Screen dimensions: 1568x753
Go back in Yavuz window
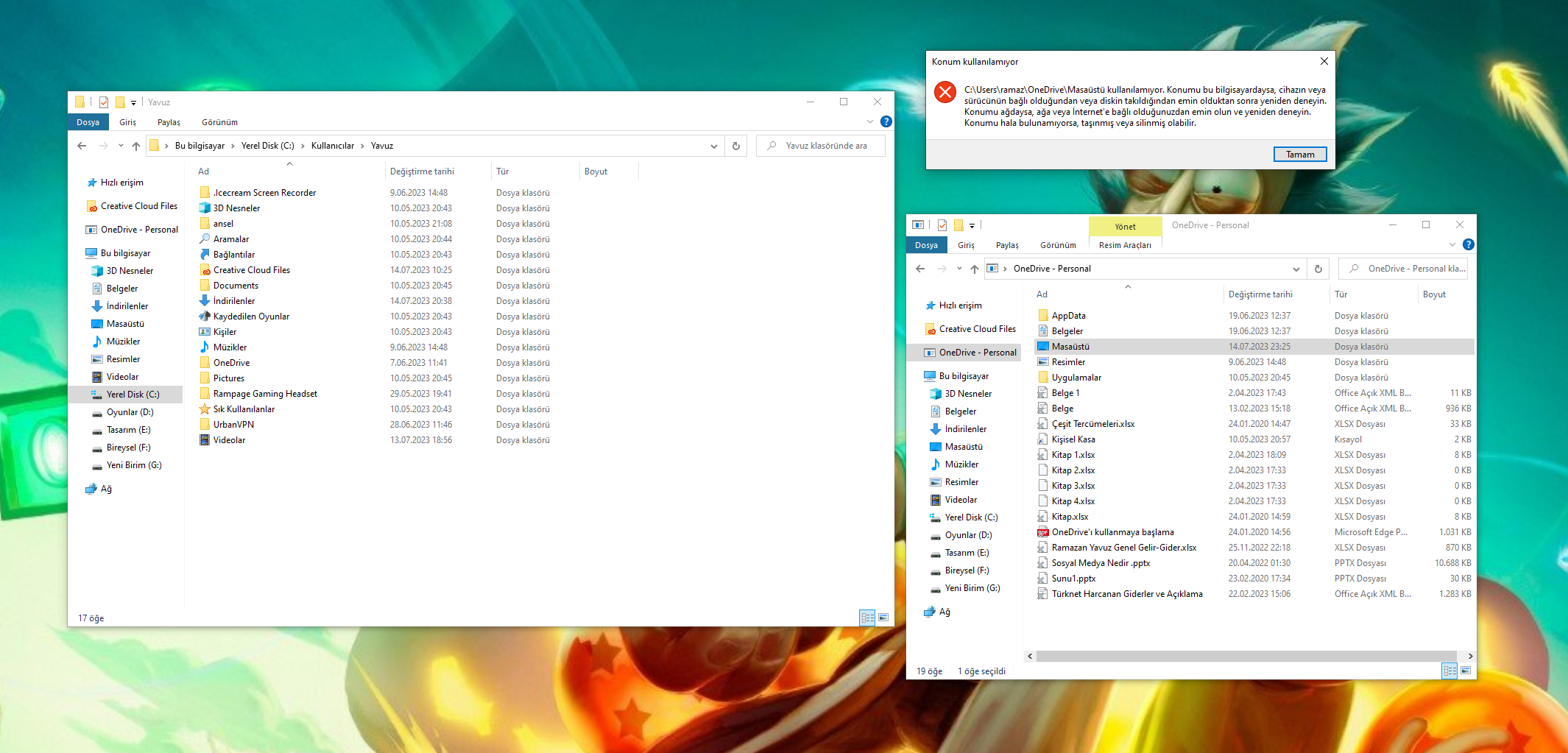tap(82, 146)
